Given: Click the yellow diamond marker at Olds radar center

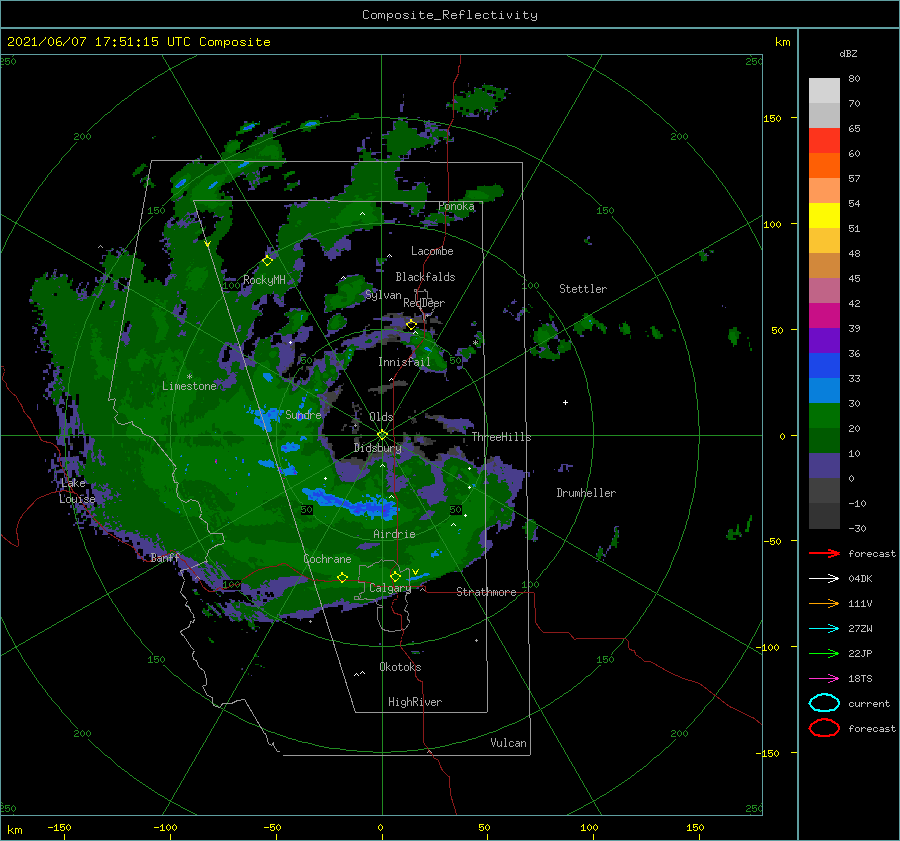Looking at the screenshot, I should click(382, 435).
